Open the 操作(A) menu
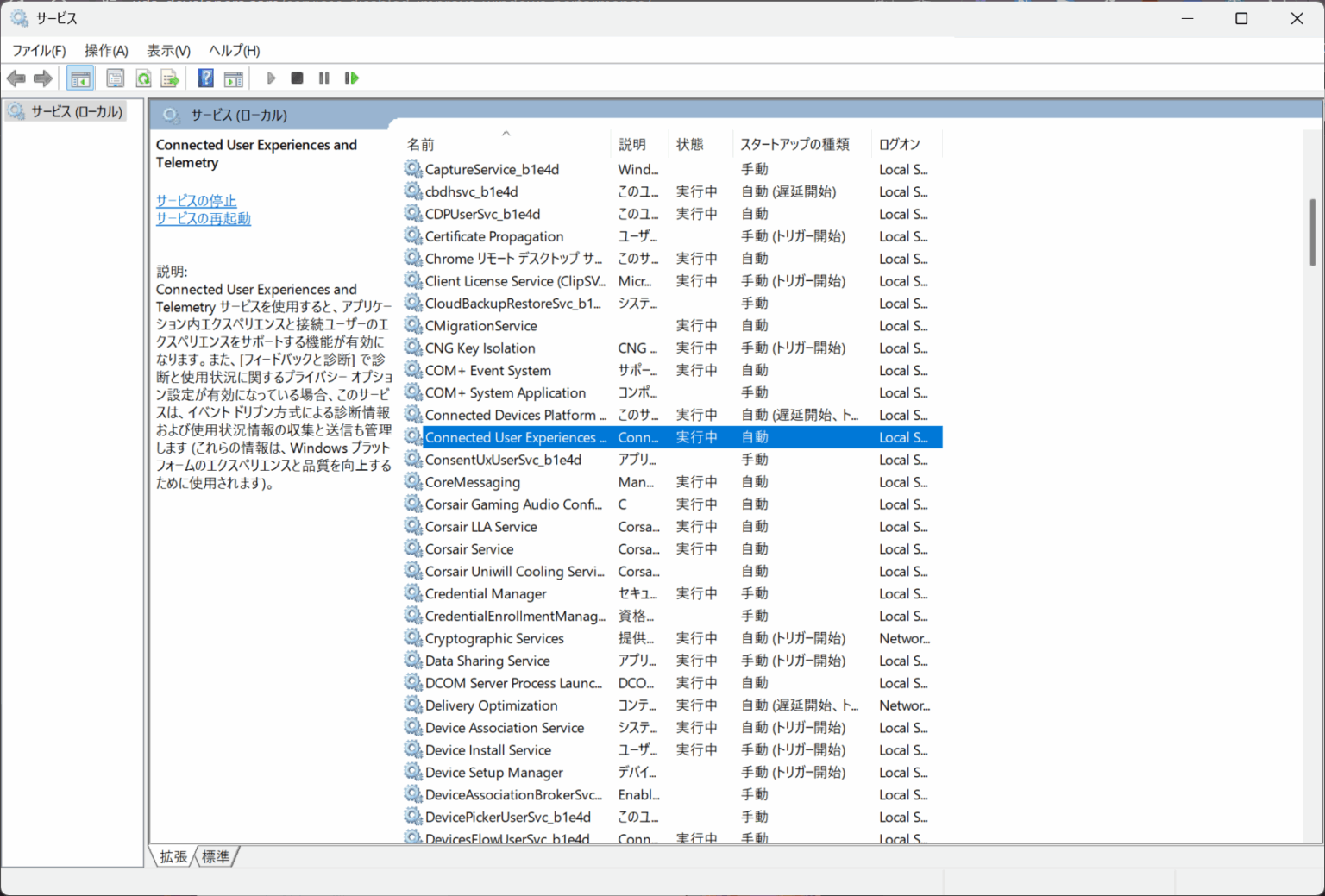 (x=105, y=50)
